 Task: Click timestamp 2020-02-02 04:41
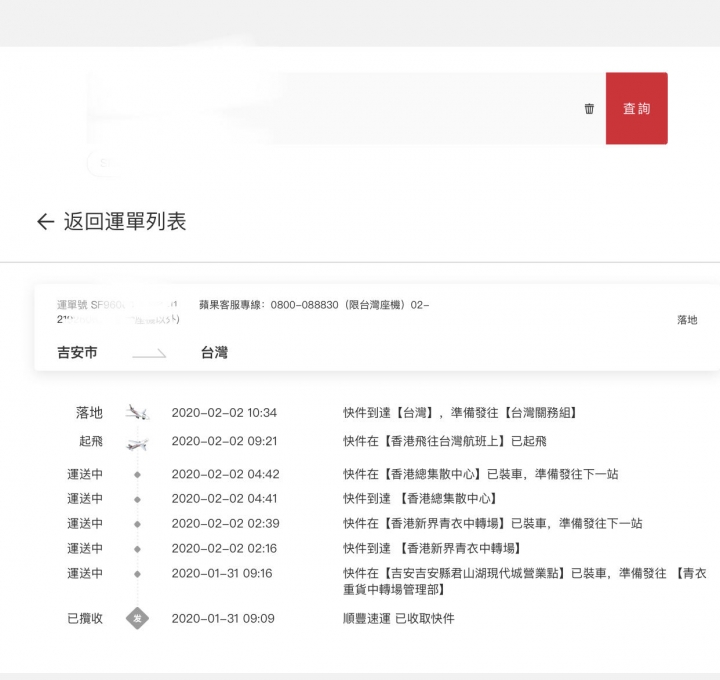[225, 499]
